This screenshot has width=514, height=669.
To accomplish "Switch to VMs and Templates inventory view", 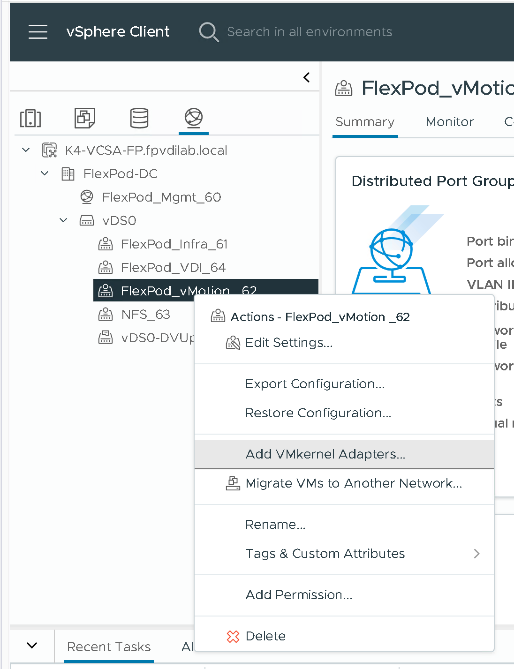I will [x=84, y=118].
